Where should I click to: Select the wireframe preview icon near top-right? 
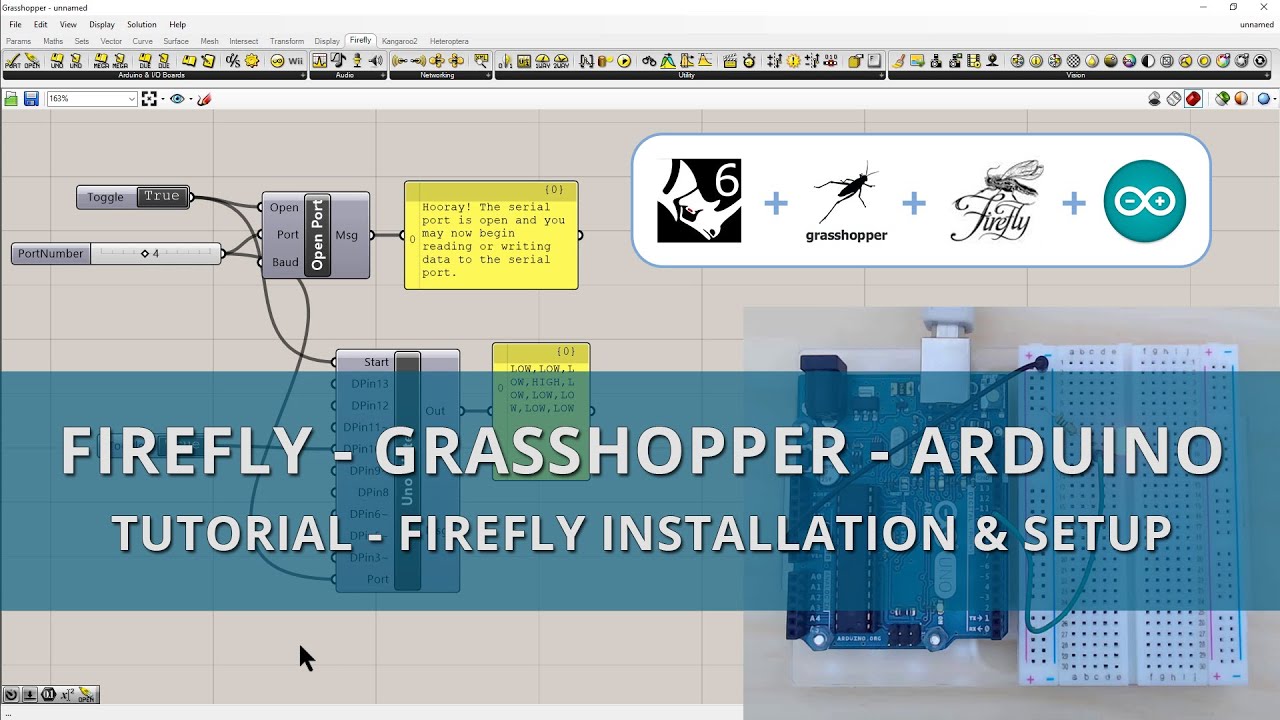[1174, 98]
